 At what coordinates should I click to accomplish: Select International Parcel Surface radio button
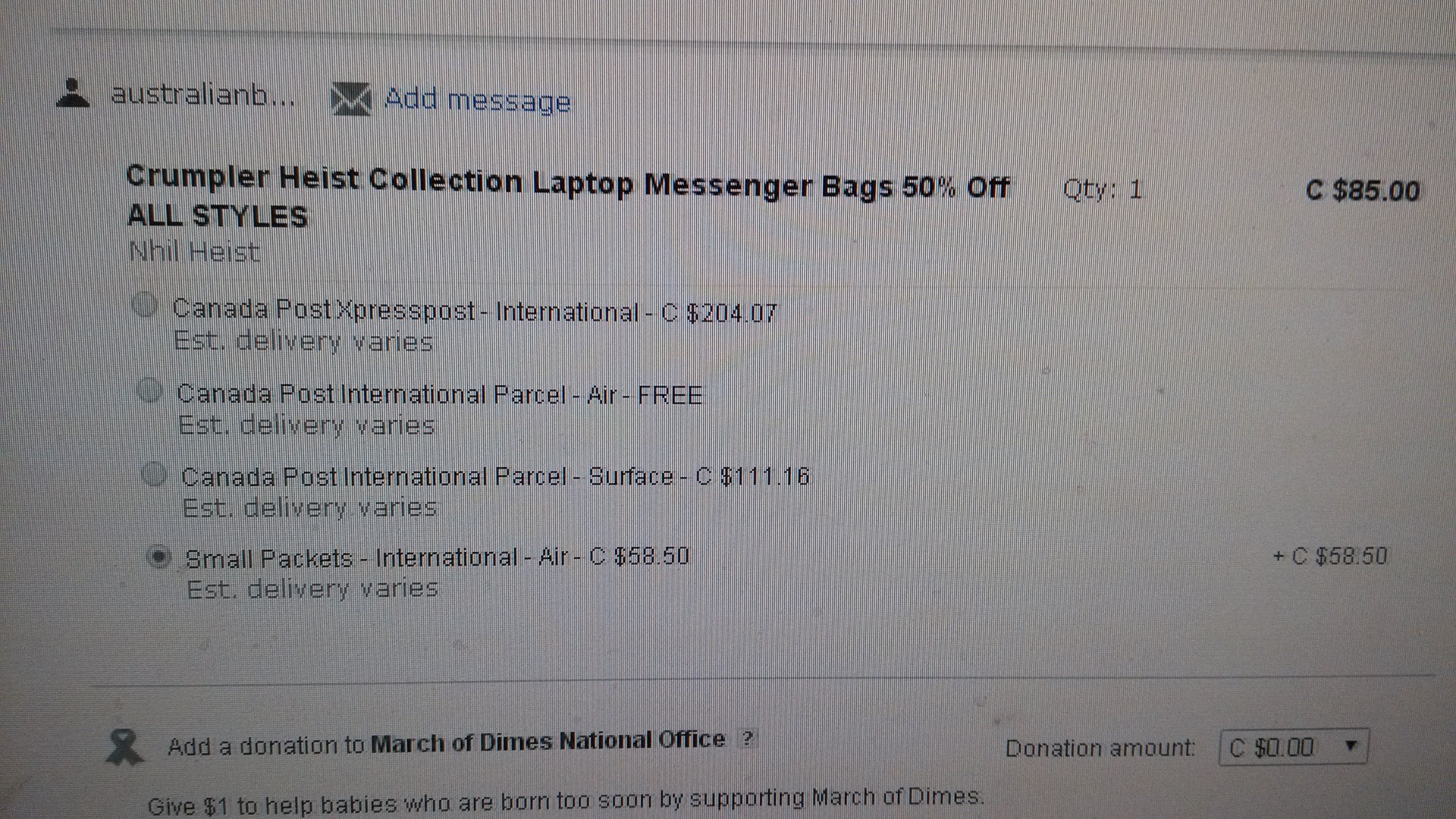click(x=154, y=475)
